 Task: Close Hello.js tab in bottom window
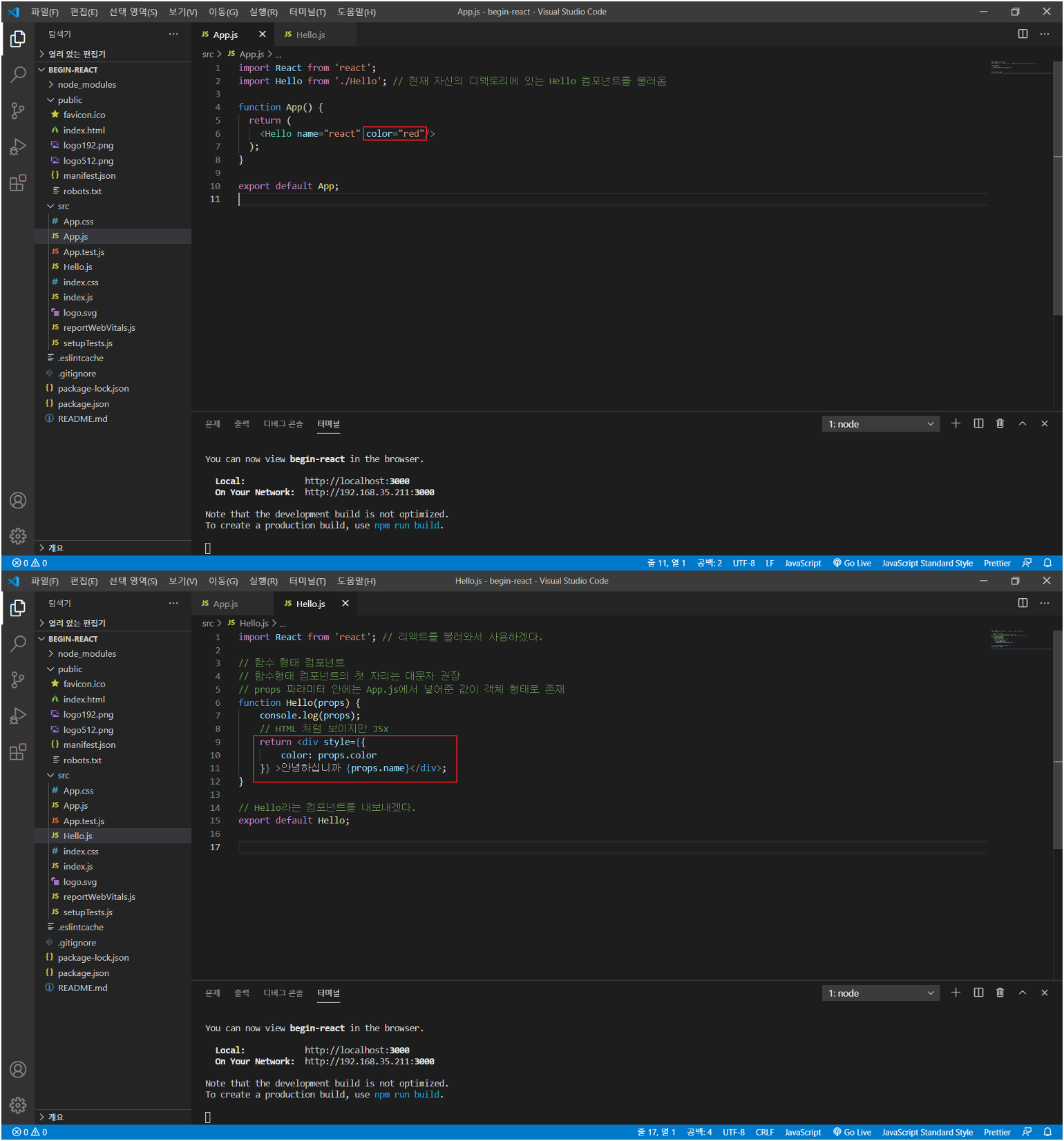point(345,603)
